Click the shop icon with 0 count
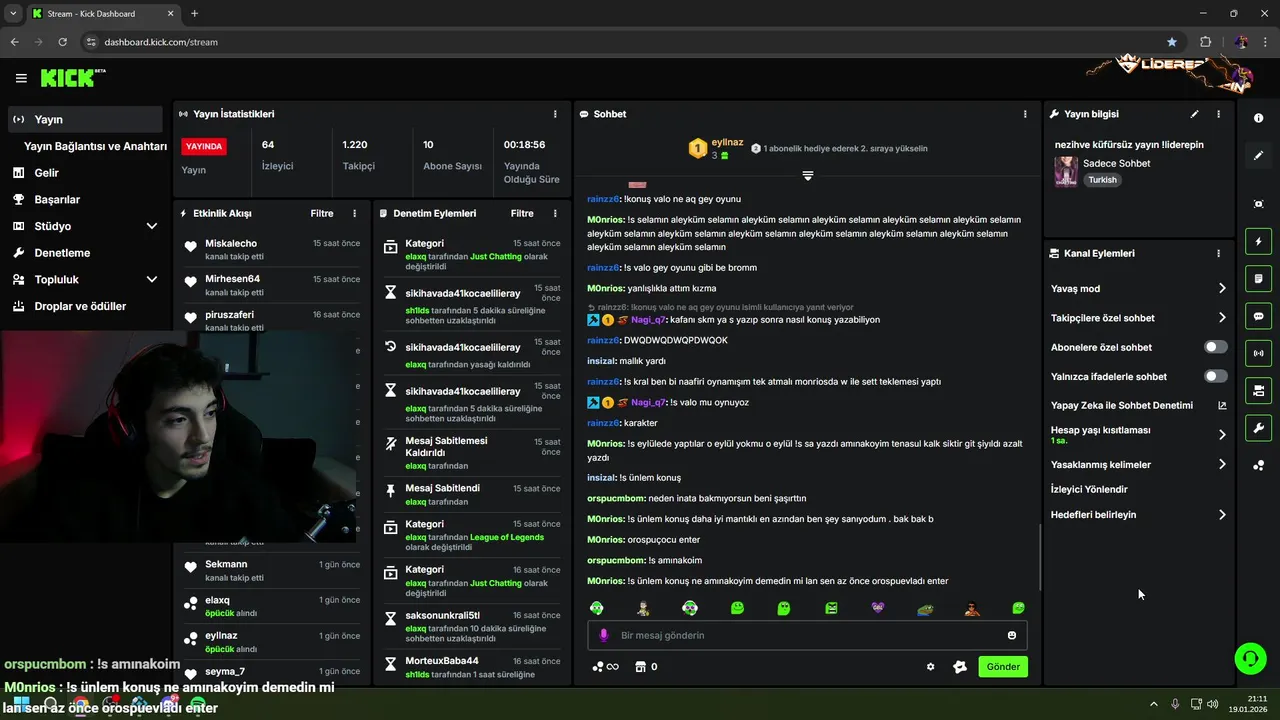Viewport: 1280px width, 720px height. click(x=646, y=667)
